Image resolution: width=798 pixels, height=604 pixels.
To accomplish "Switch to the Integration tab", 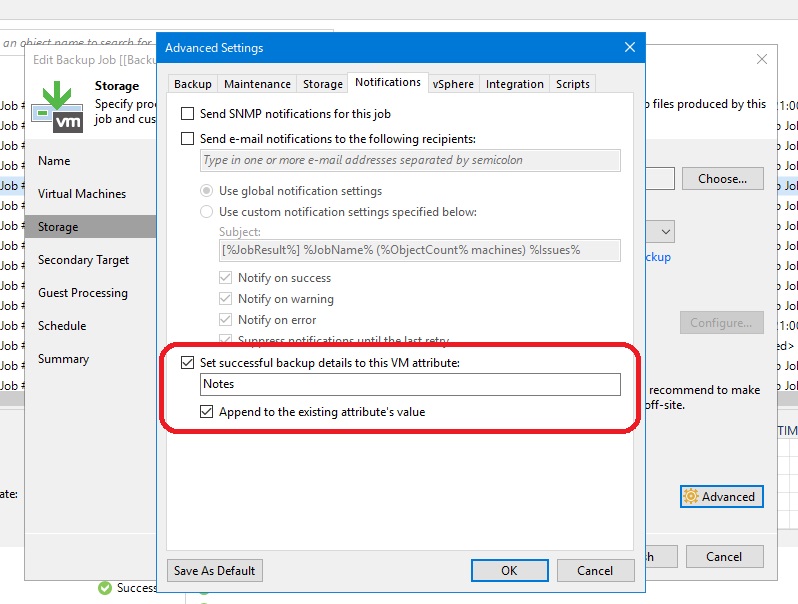I will point(515,84).
